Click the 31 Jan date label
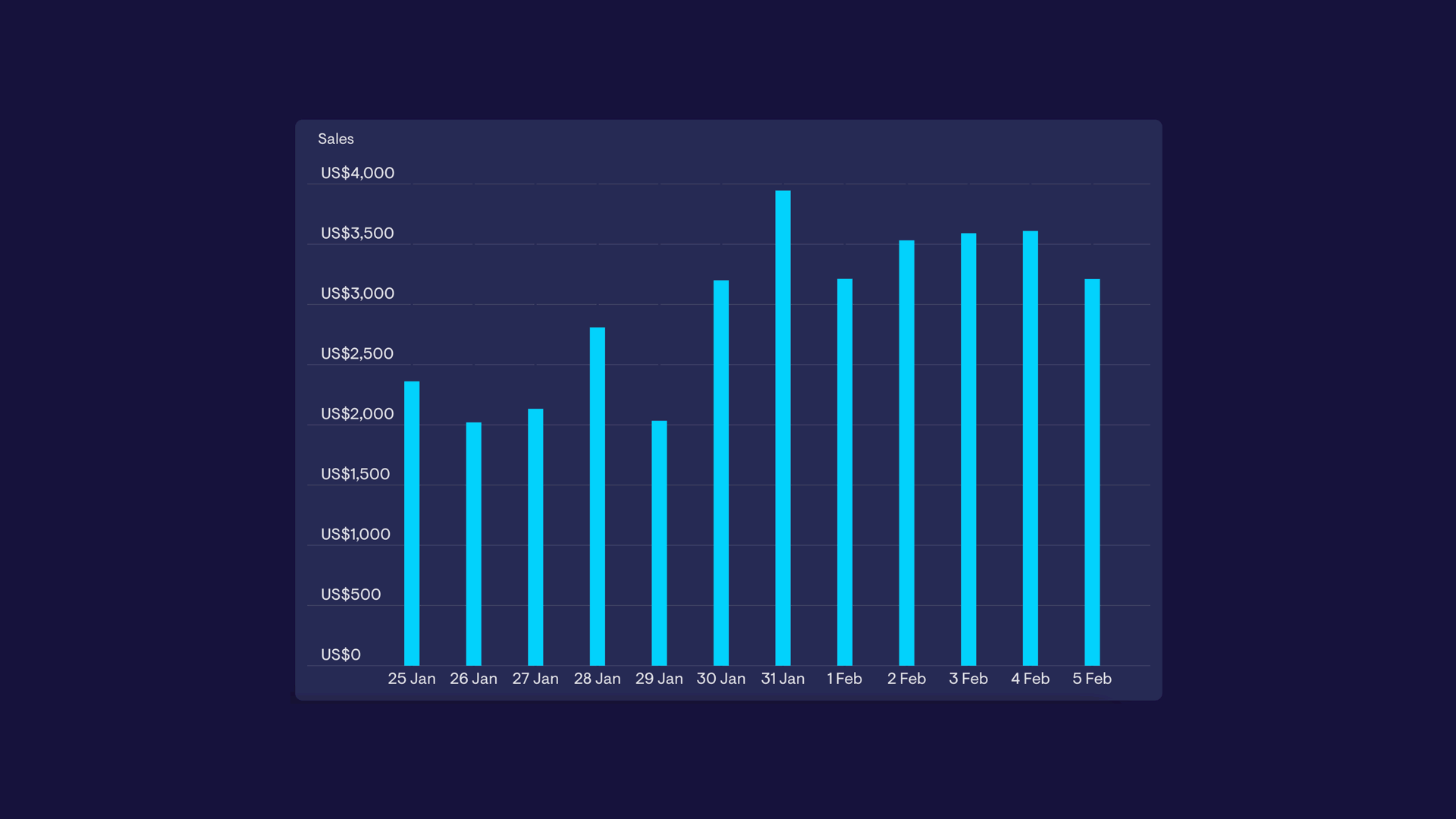 click(783, 679)
